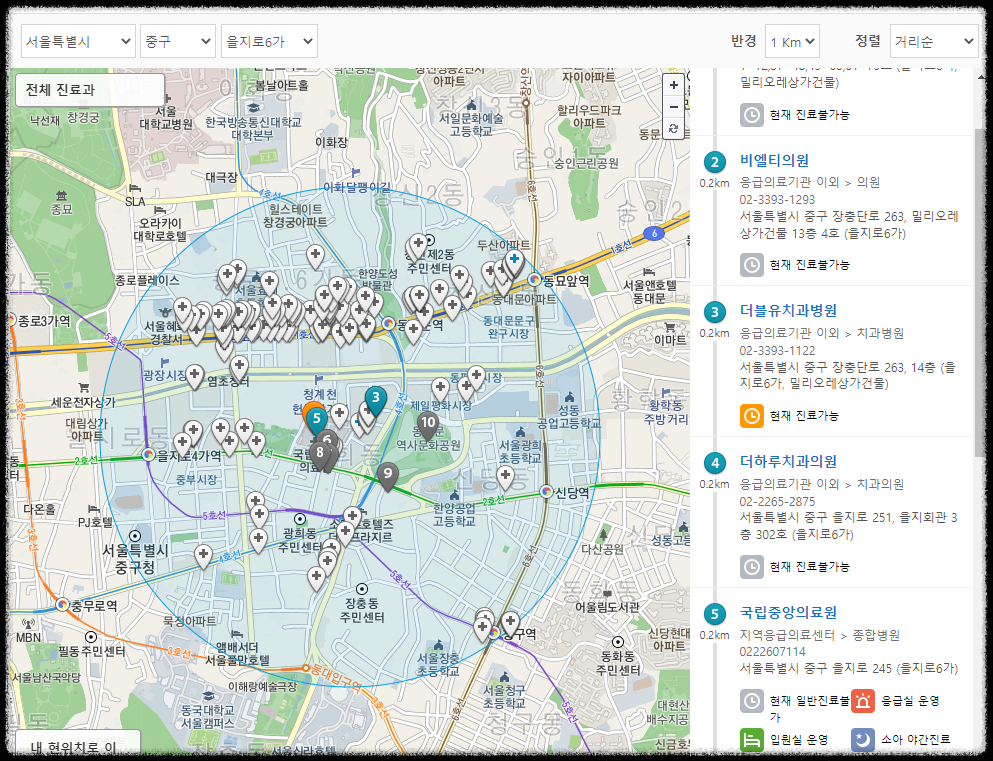The image size is (993, 761).
Task: Zoom in on the map with plus button
Action: click(674, 85)
